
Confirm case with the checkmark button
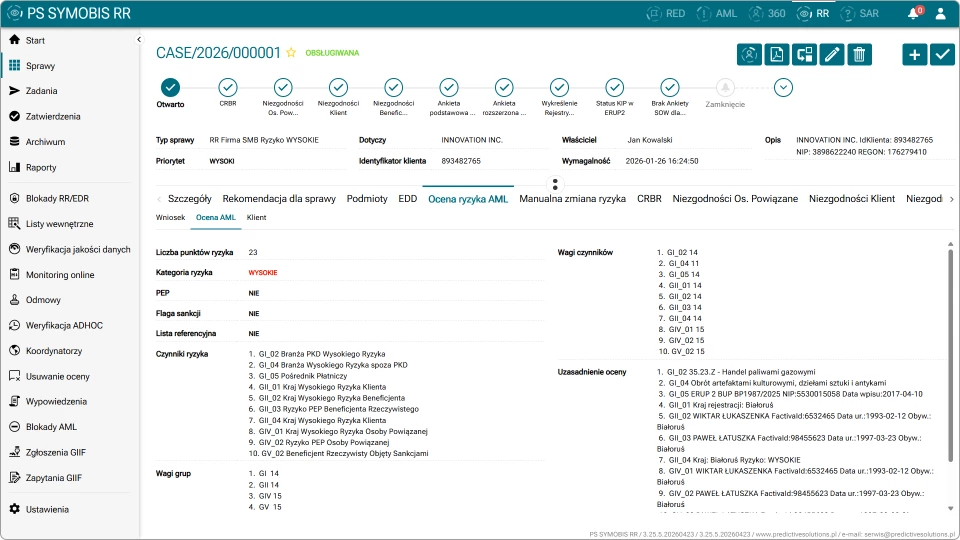pyautogui.click(x=942, y=54)
